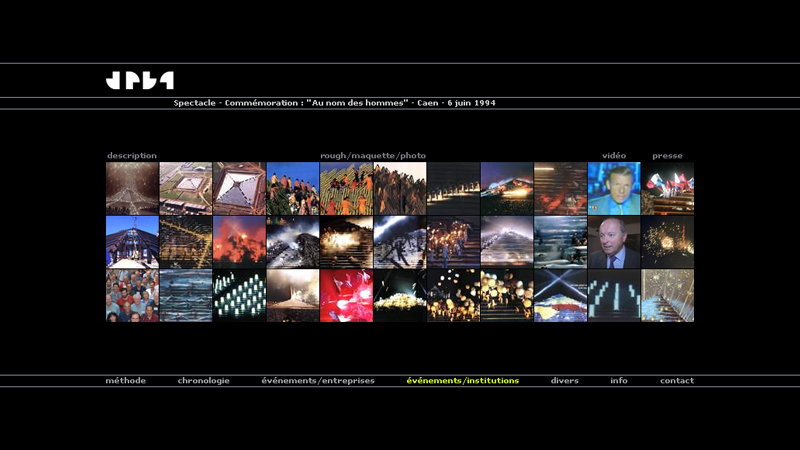The width and height of the screenshot is (800, 450).
Task: Open événements/entreprises in the bottom navigation
Action: click(318, 381)
